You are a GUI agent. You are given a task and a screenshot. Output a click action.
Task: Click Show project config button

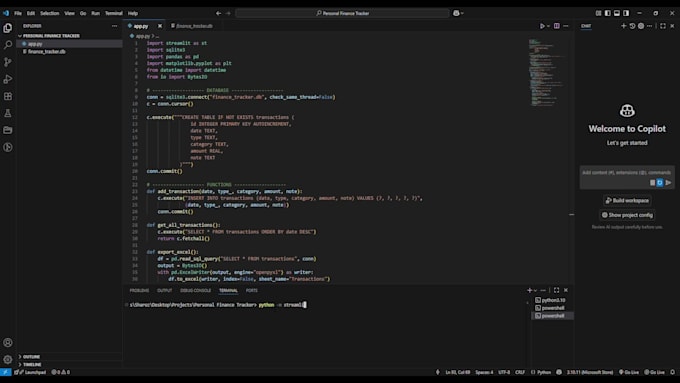tap(627, 215)
